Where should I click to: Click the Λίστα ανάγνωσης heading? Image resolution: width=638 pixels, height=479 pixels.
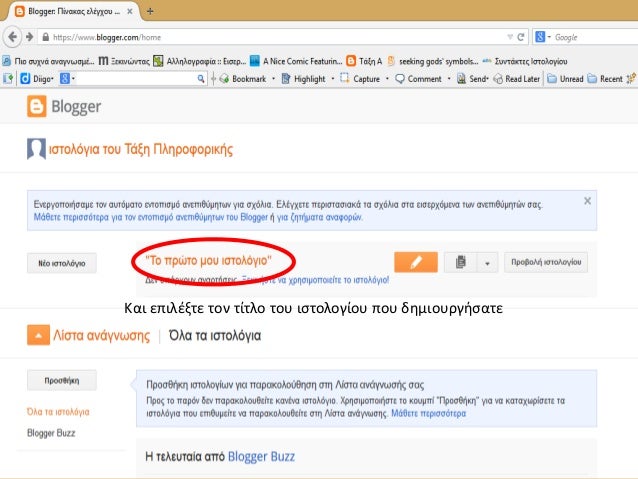(x=101, y=335)
